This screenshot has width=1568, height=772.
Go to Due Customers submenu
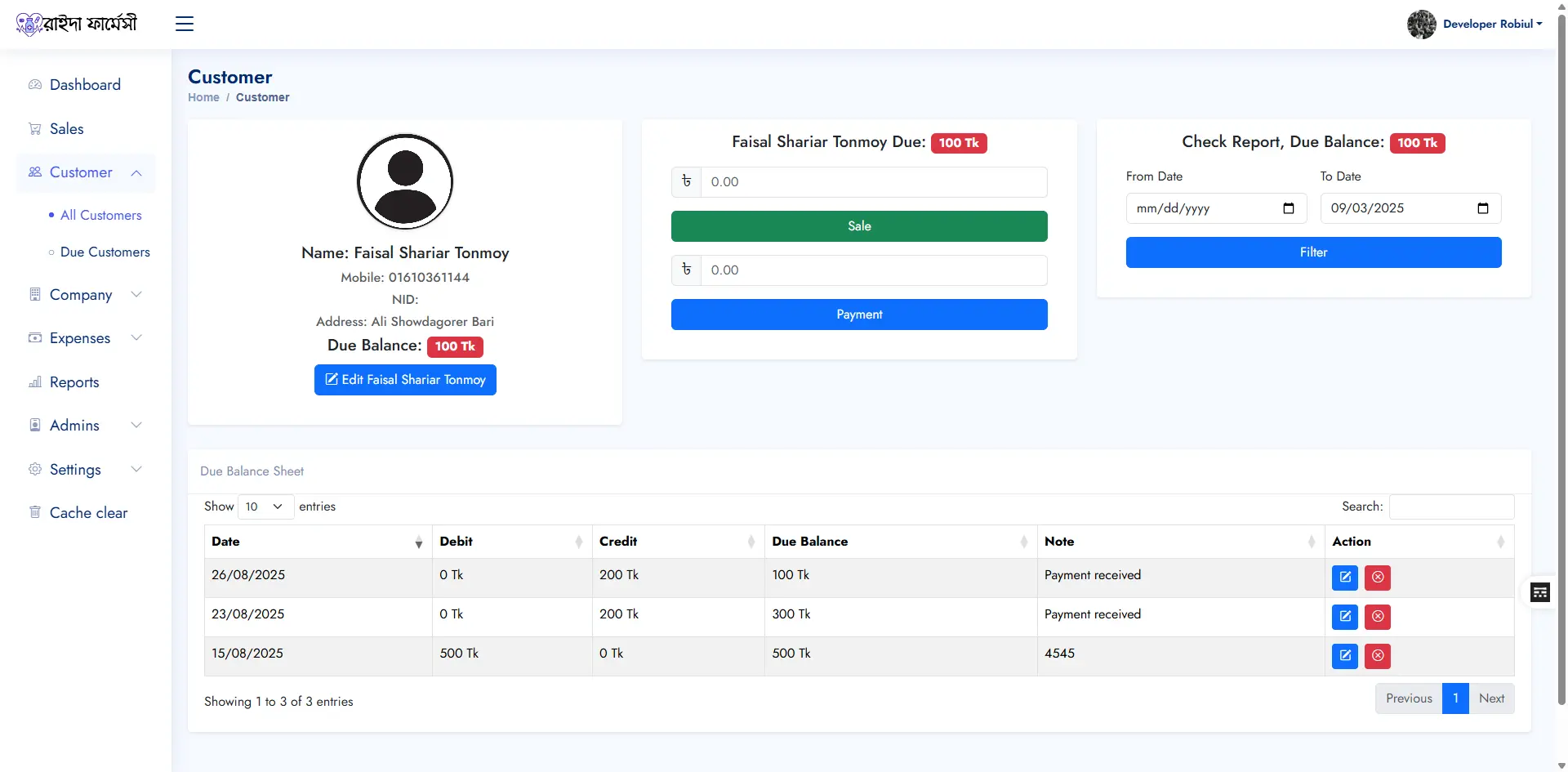click(105, 252)
